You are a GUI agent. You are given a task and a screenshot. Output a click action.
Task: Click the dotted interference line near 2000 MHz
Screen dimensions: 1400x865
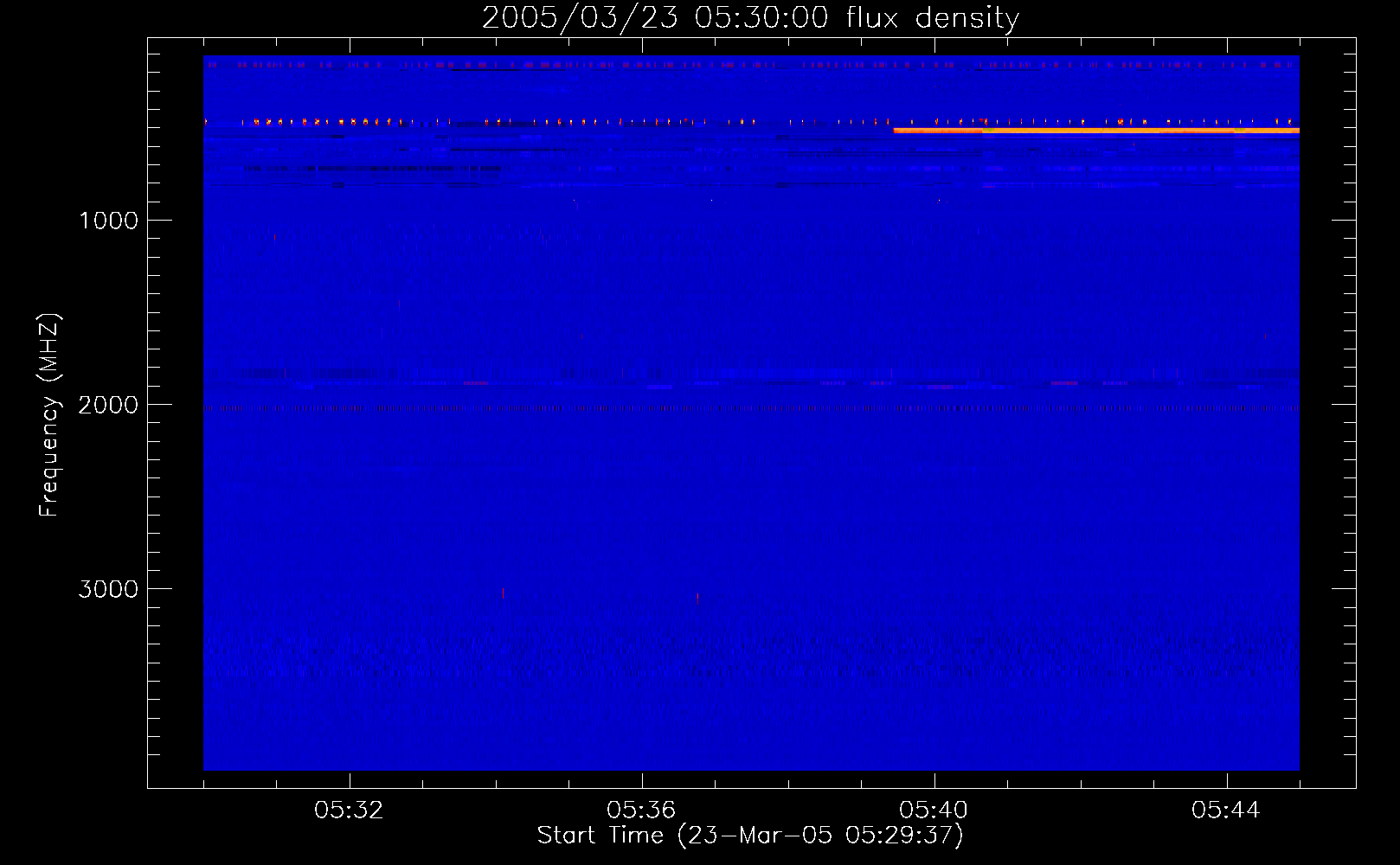point(751,408)
